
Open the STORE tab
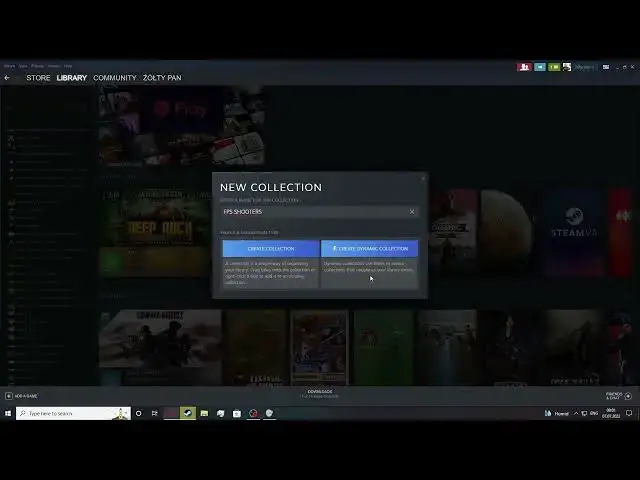(38, 78)
